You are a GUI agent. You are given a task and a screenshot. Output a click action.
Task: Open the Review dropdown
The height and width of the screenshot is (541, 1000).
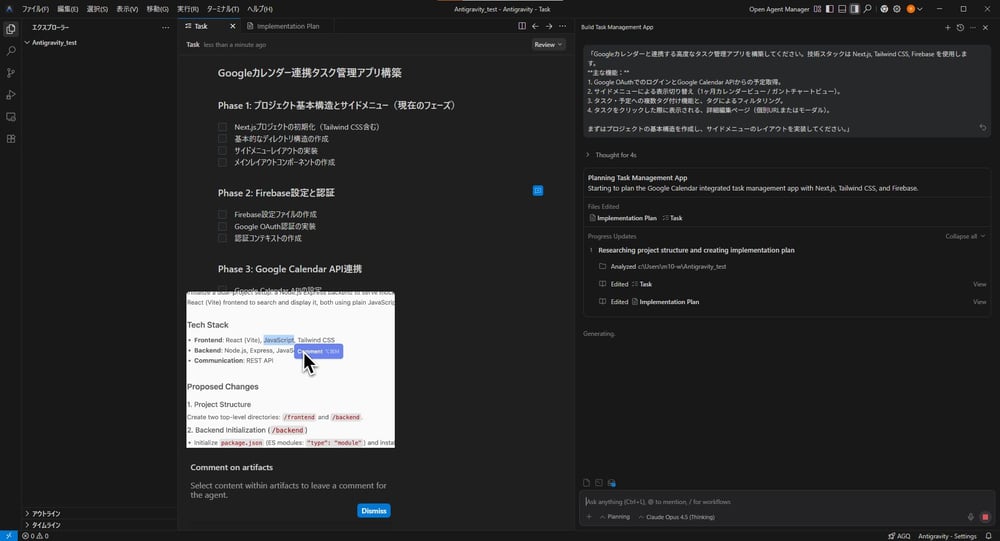[x=548, y=45]
